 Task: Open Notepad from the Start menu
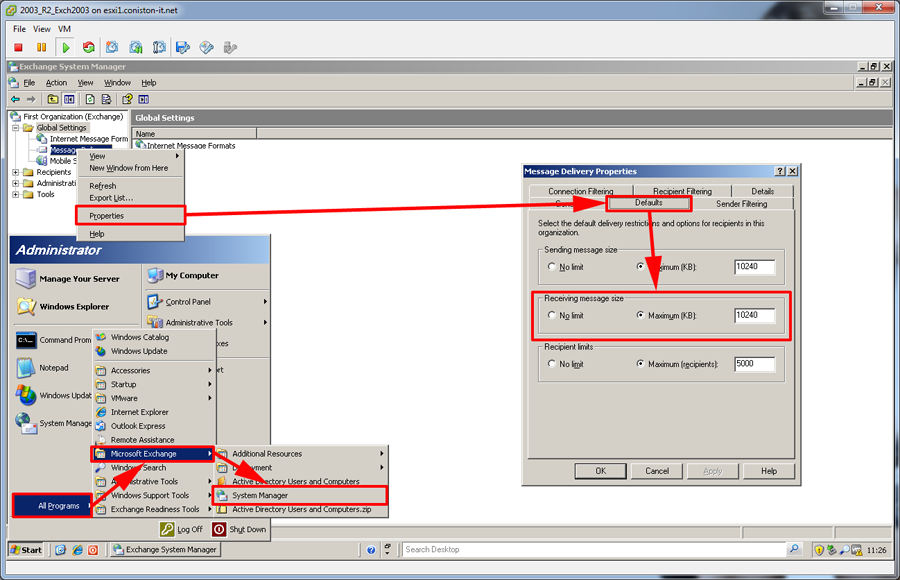click(x=43, y=368)
